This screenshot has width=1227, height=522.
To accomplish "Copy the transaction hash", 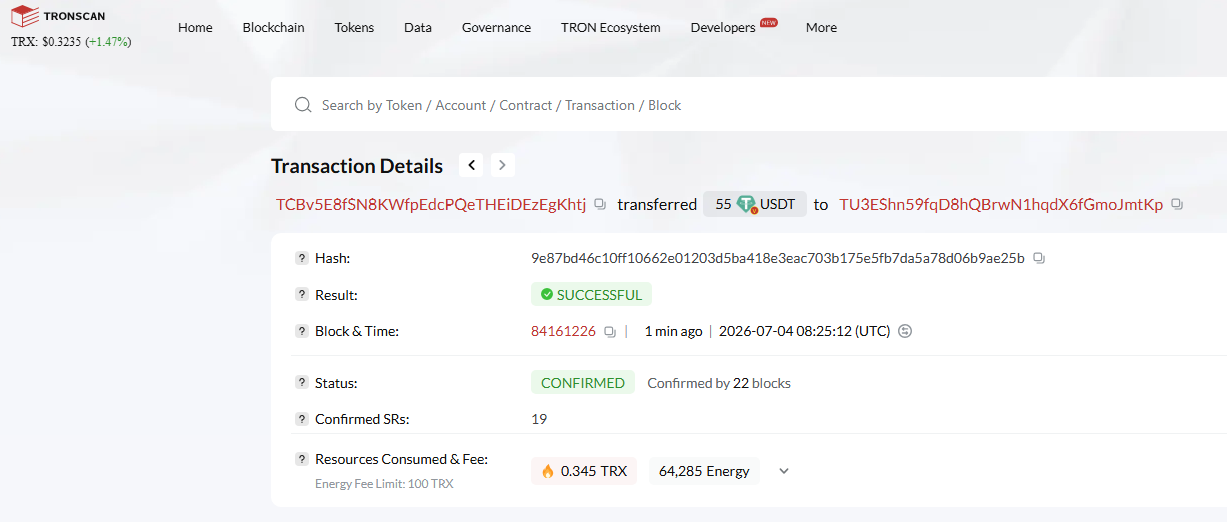I will pyautogui.click(x=1039, y=258).
